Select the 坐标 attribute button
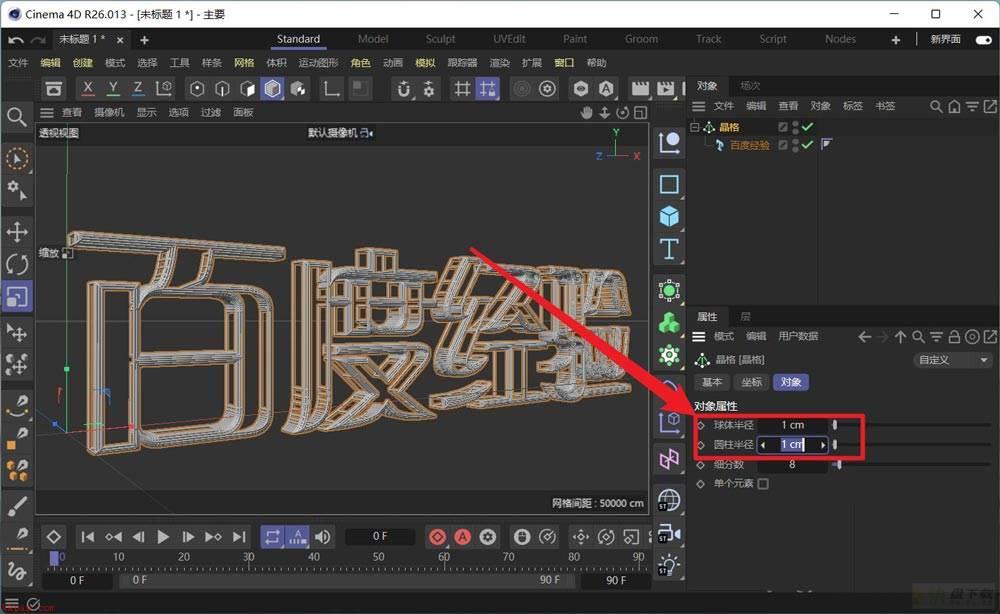 tap(751, 382)
